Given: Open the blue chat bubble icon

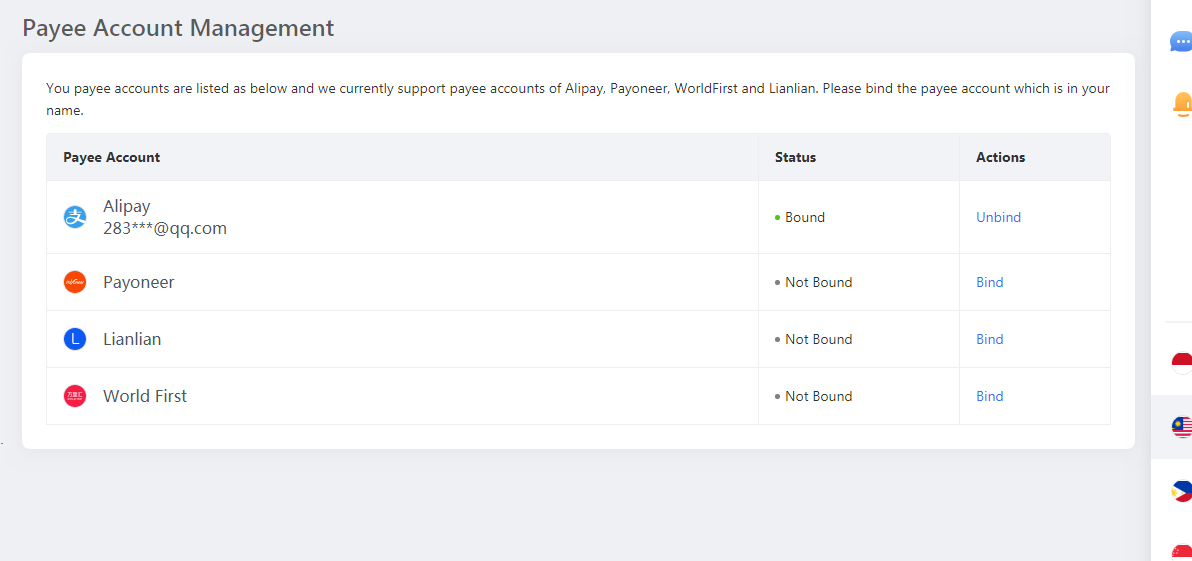Looking at the screenshot, I should 1181,42.
